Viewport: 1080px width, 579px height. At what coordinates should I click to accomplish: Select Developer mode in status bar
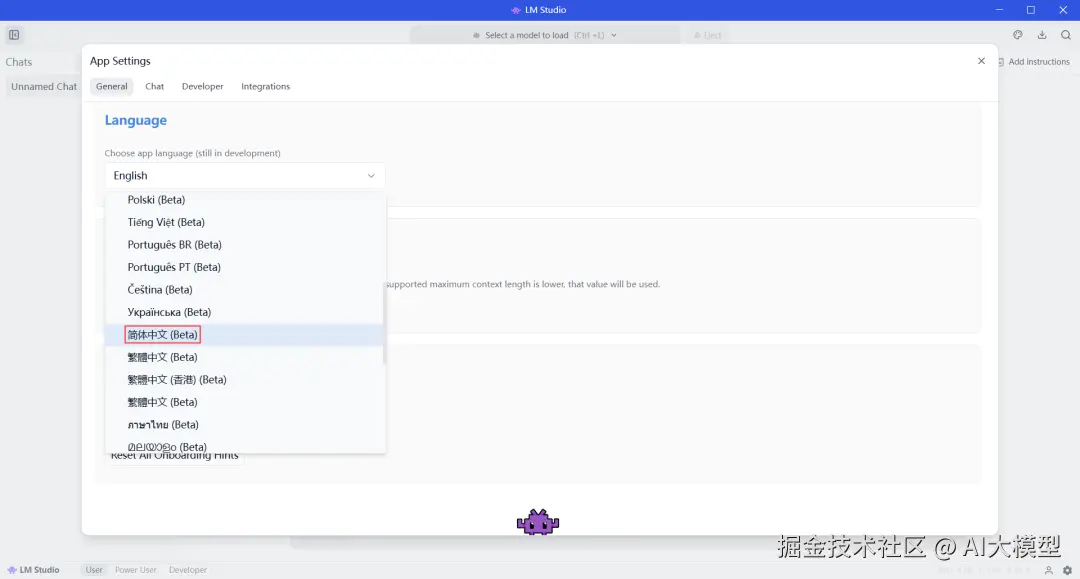point(187,570)
